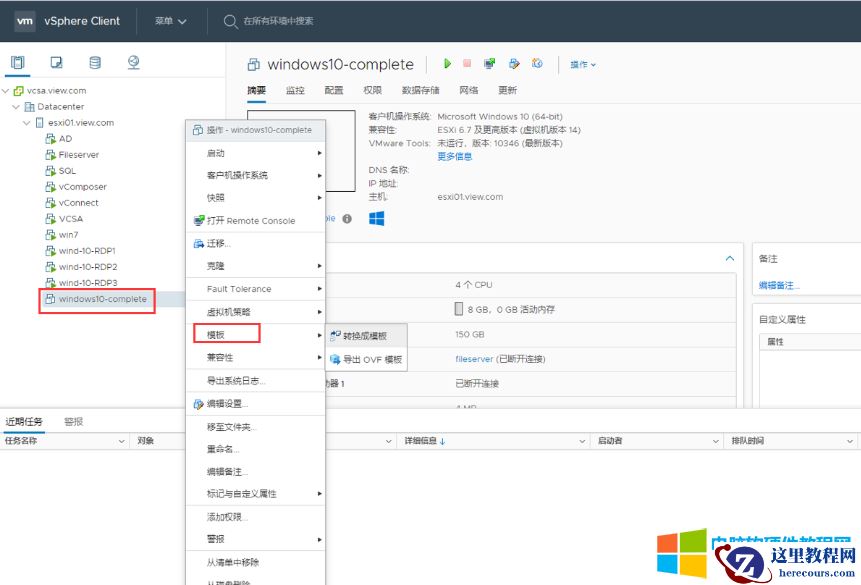Open filter dropdown on 任务名称 column
The image size is (861, 585).
pos(122,441)
